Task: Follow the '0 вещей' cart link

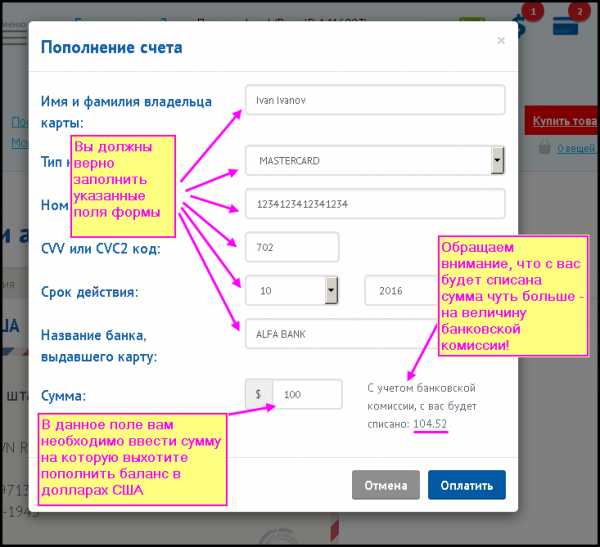Action: (x=576, y=148)
